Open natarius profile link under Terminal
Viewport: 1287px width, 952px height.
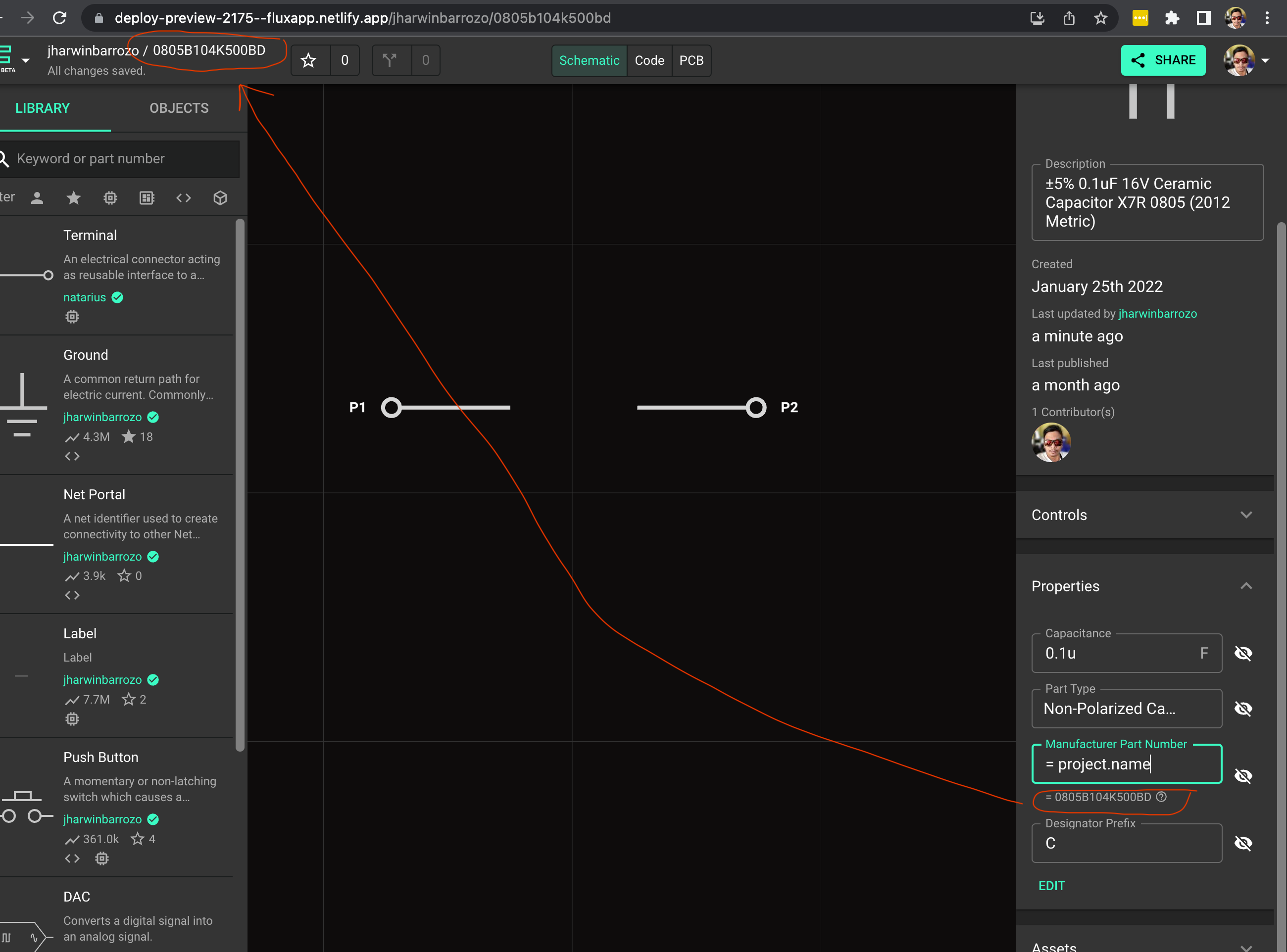tap(84, 297)
